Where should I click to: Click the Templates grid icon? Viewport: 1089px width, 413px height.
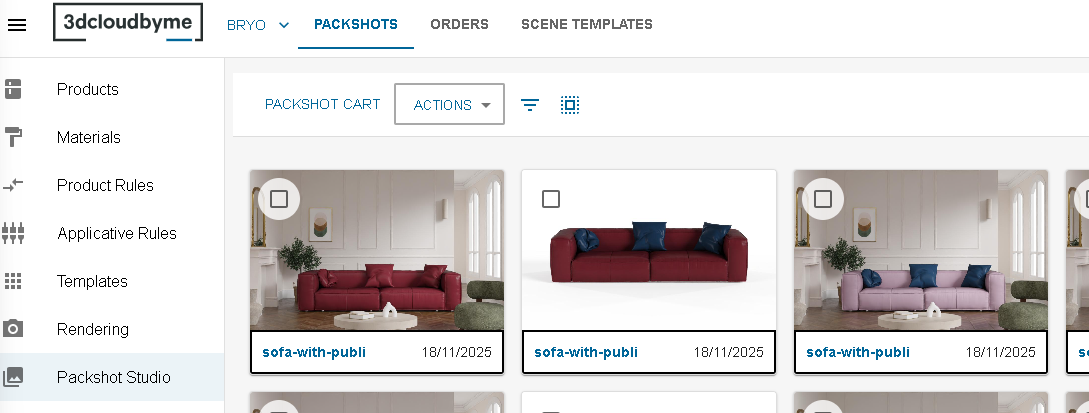pyautogui.click(x=14, y=281)
